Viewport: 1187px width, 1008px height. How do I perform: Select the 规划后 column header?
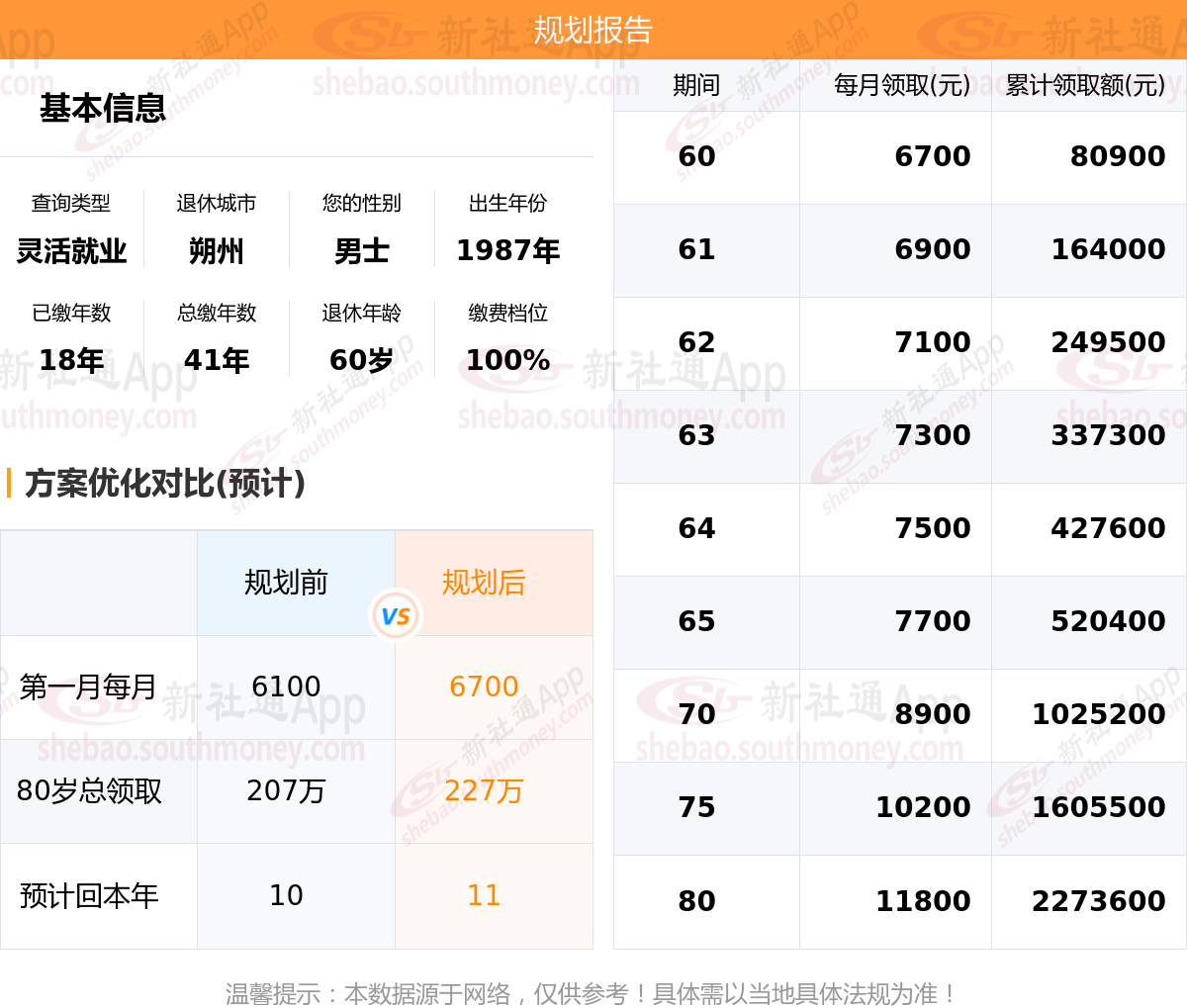484,583
